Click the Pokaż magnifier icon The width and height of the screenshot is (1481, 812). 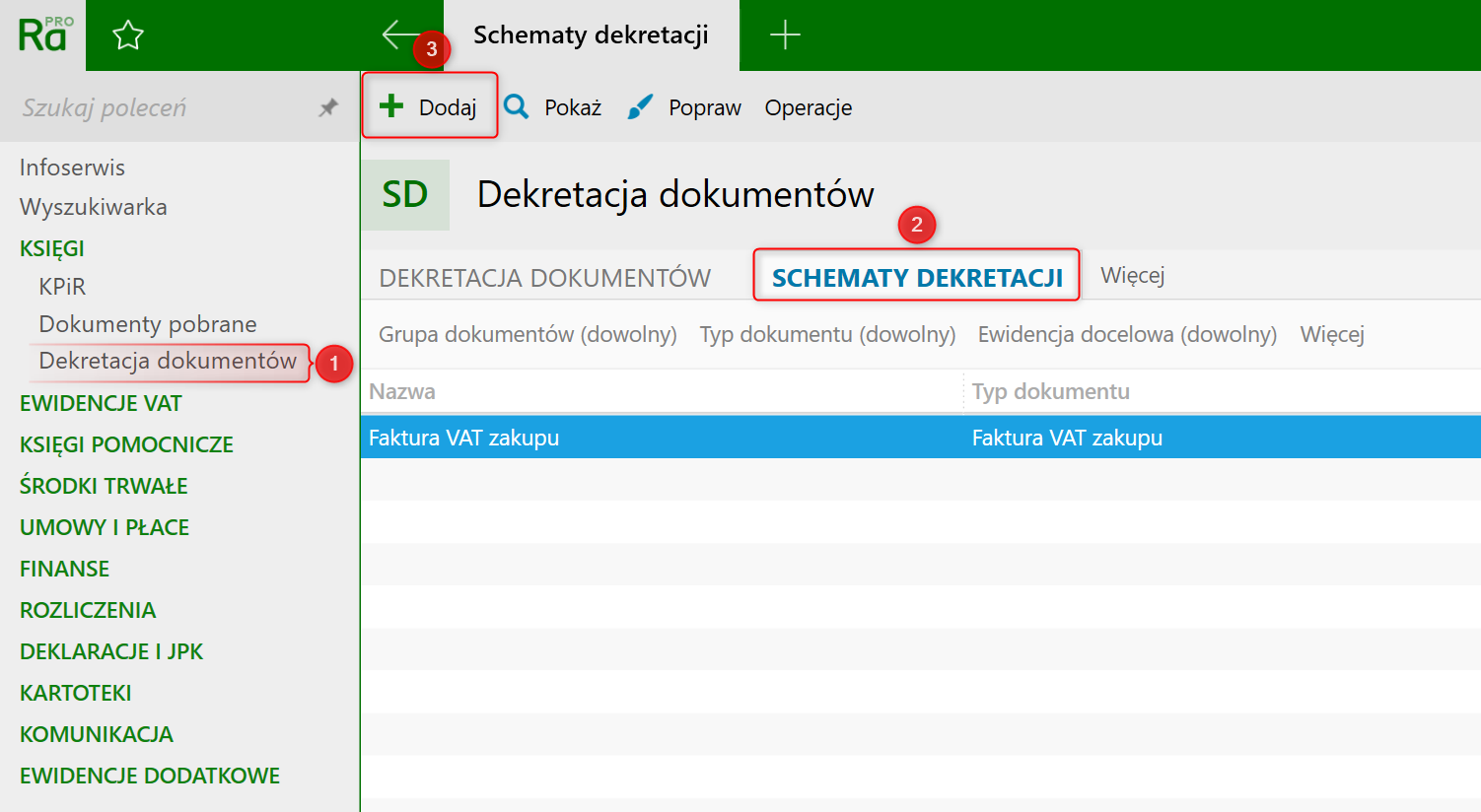517,106
